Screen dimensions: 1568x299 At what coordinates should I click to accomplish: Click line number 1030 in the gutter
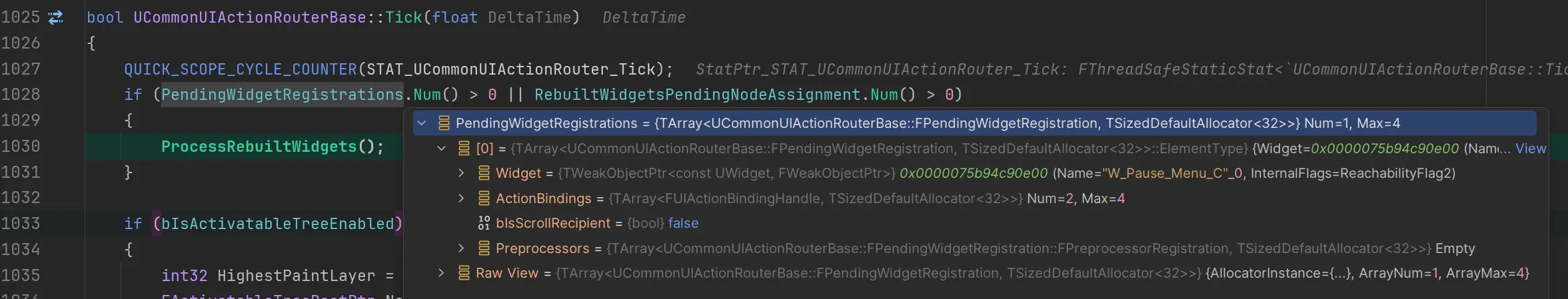point(21,147)
